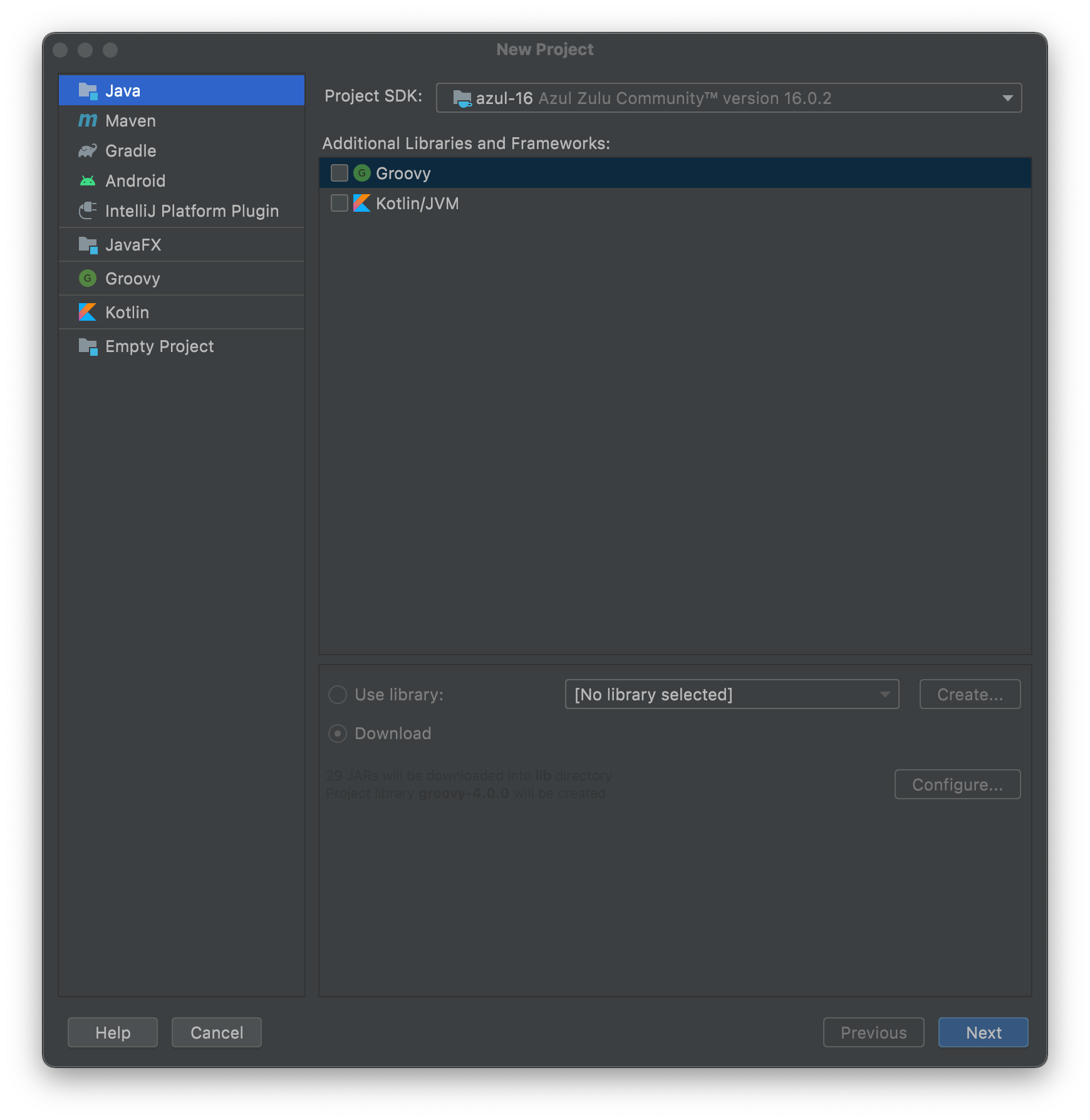Click the Kotlin logo icon in sidebar
The height and width of the screenshot is (1120, 1090).
pos(88,312)
